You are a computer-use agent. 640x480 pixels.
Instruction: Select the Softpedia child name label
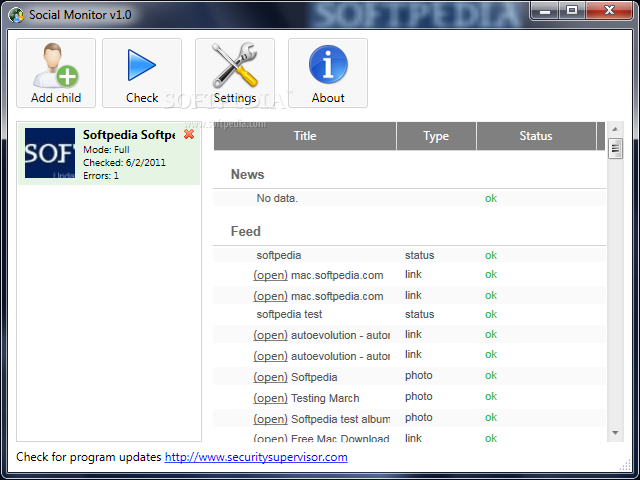pyautogui.click(x=129, y=135)
